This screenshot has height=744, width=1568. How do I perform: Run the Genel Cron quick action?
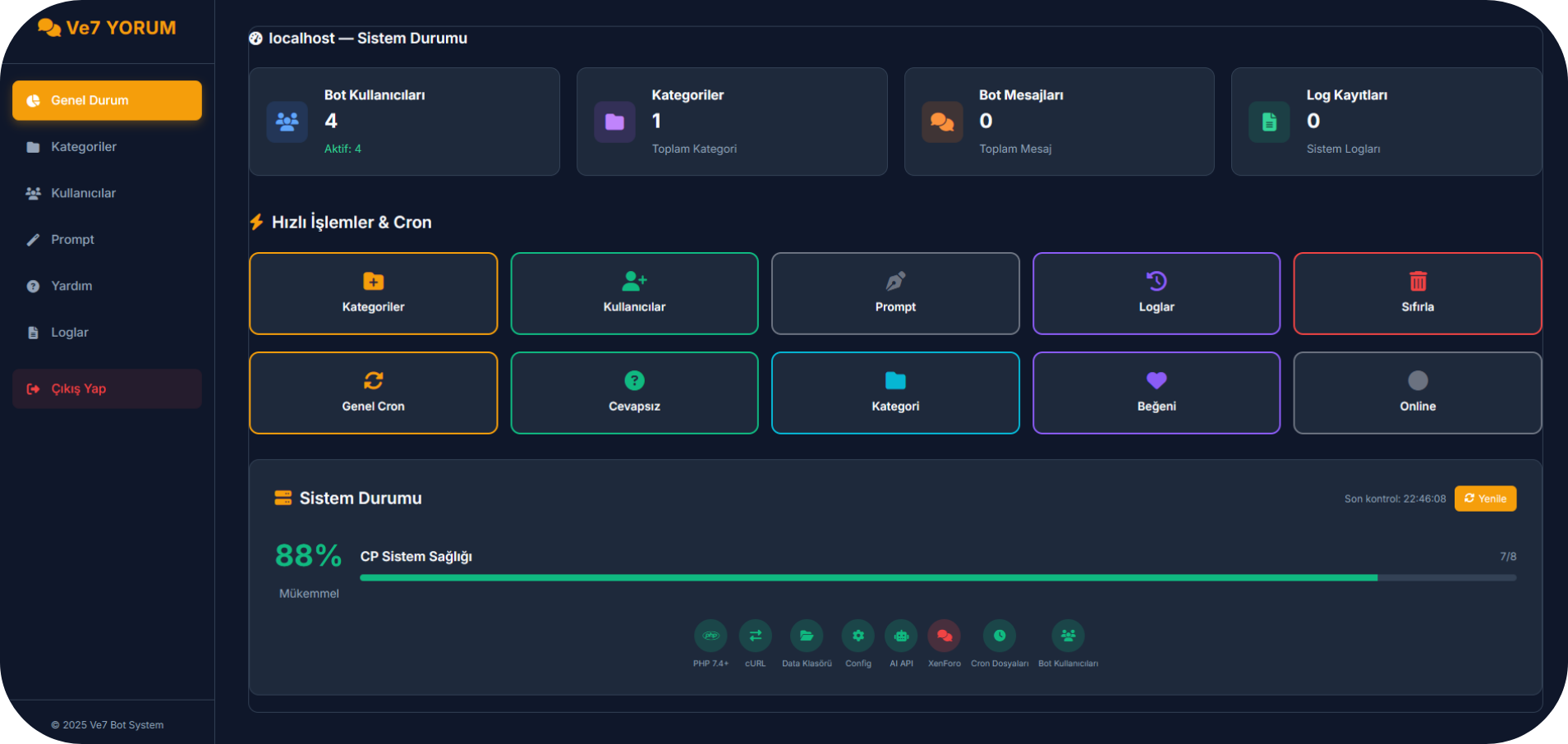pyautogui.click(x=373, y=393)
